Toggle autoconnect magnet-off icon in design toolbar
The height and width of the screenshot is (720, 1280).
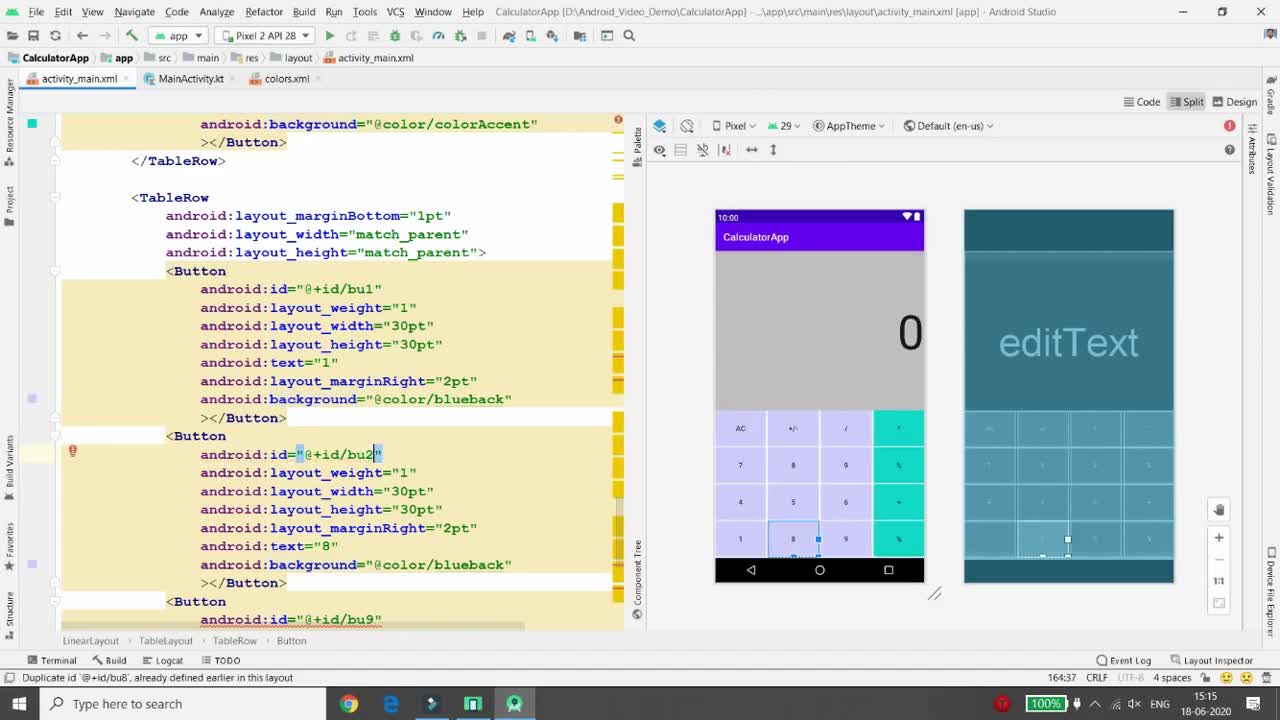703,150
